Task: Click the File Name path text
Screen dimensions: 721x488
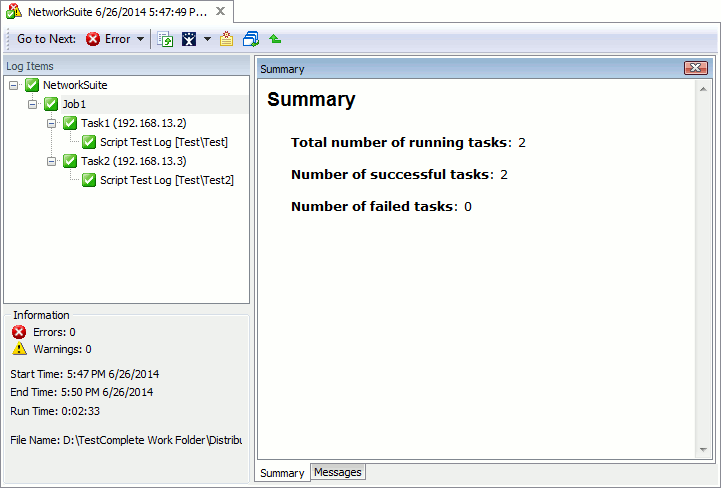Action: [126, 440]
